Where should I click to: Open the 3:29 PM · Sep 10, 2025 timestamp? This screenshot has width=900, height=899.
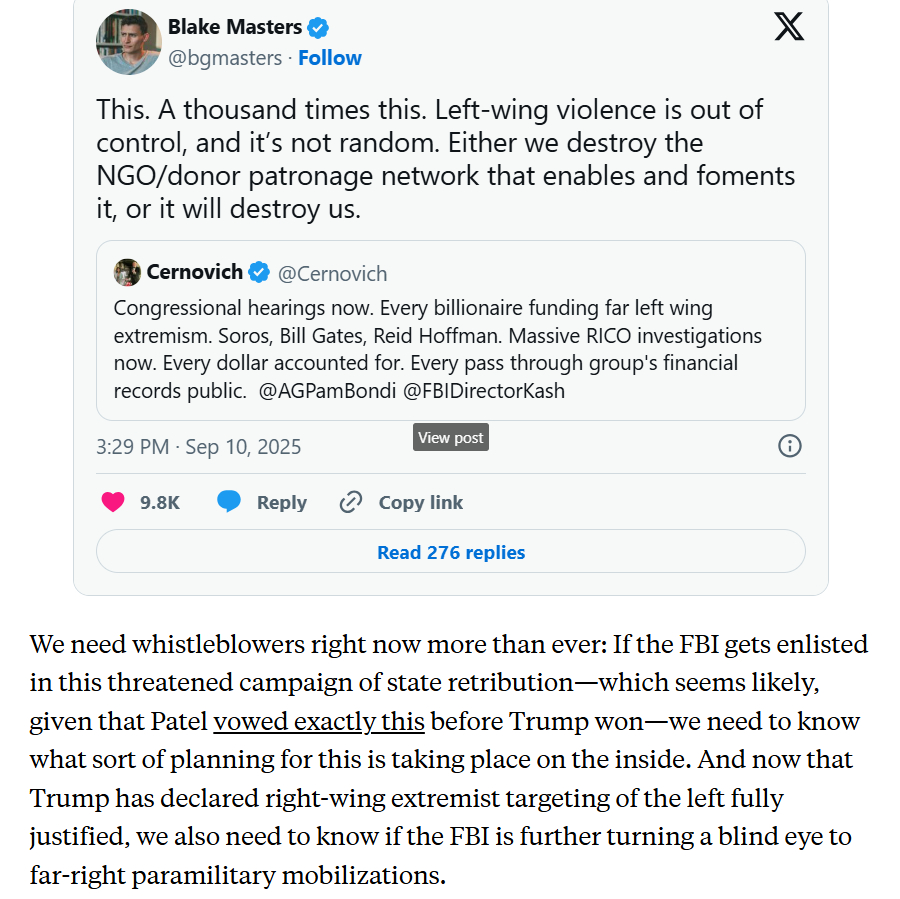pyautogui.click(x=198, y=446)
